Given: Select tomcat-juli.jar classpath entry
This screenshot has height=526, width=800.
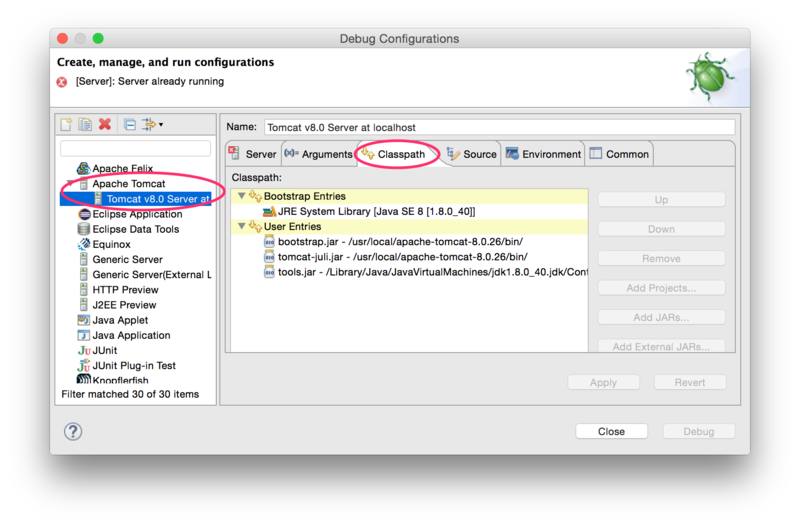Looking at the screenshot, I should click(x=403, y=257).
